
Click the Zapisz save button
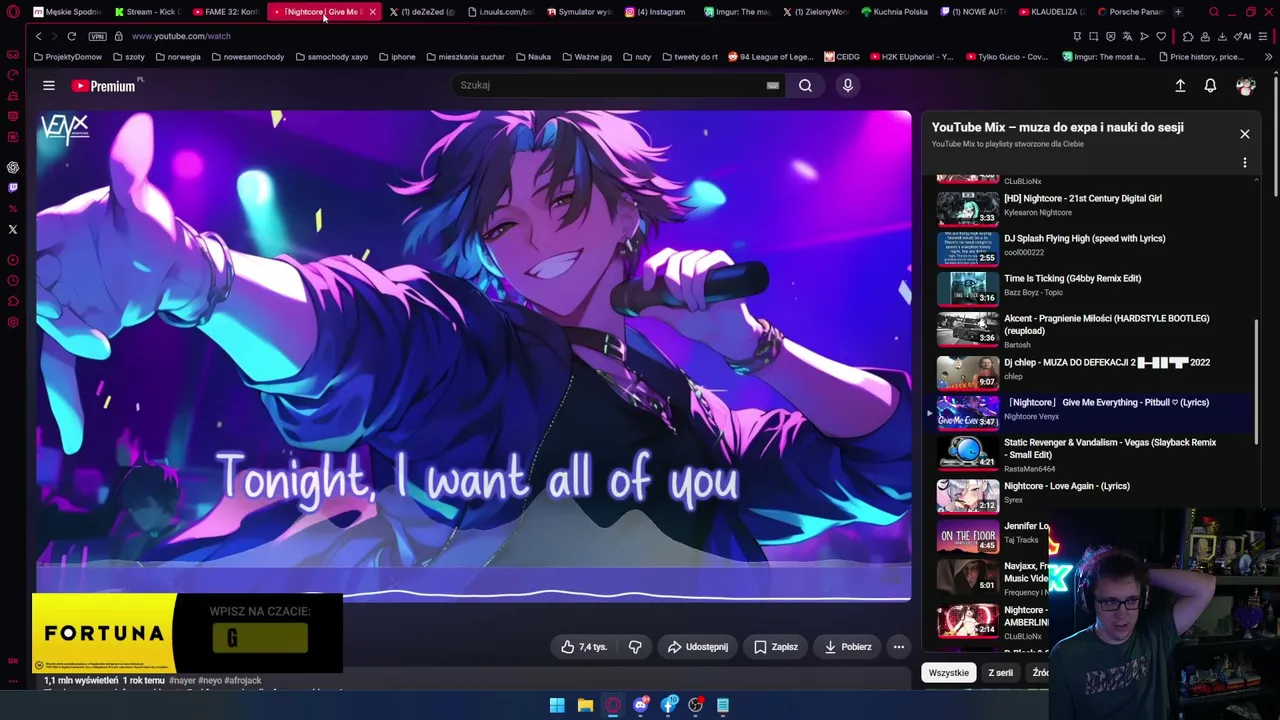776,647
